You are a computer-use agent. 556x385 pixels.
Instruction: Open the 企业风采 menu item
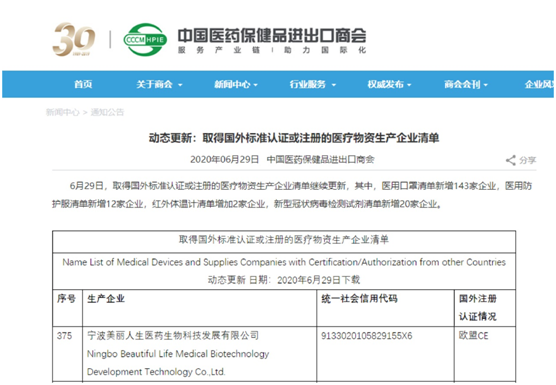point(539,84)
